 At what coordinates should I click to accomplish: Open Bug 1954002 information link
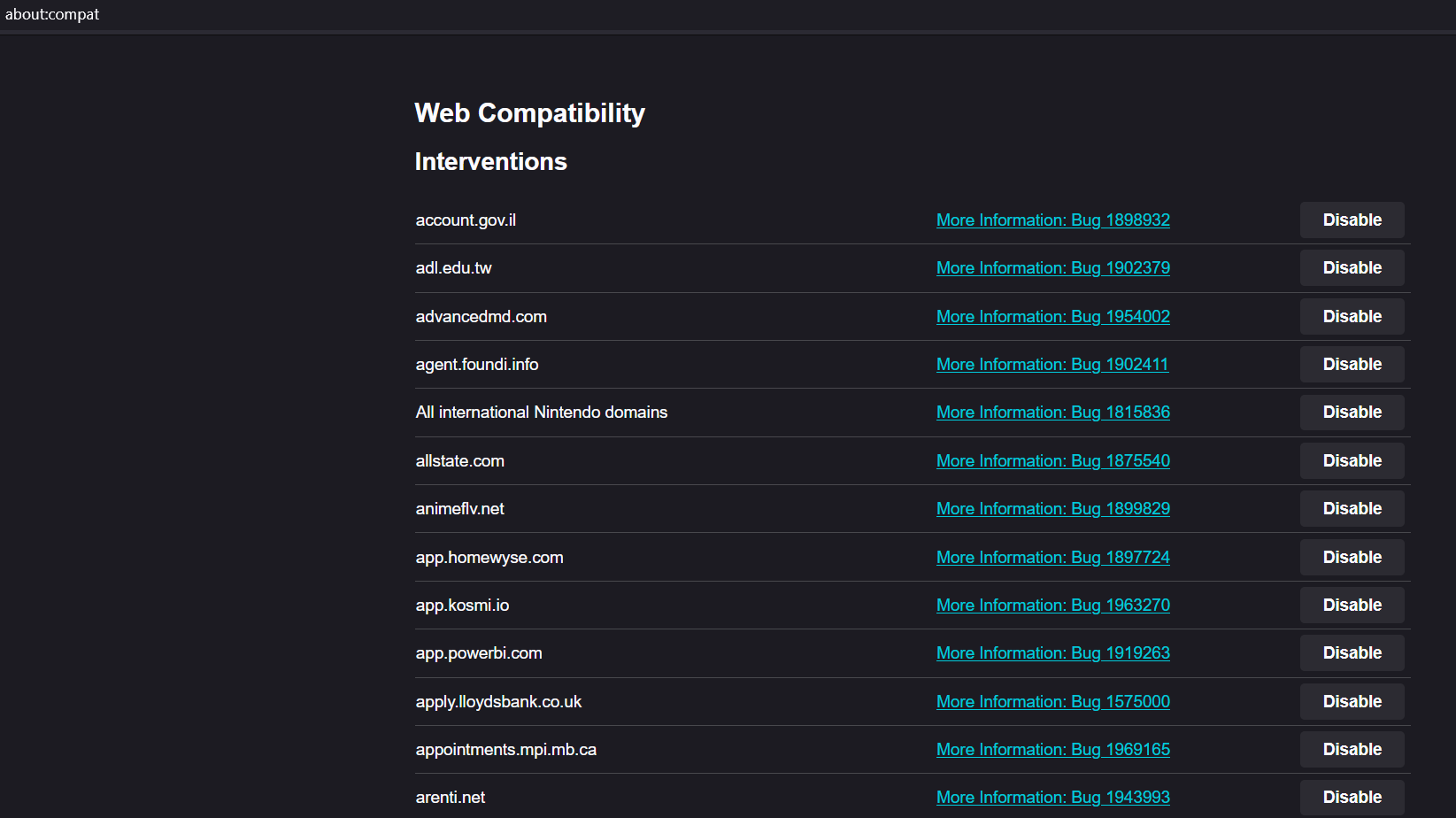point(1052,316)
